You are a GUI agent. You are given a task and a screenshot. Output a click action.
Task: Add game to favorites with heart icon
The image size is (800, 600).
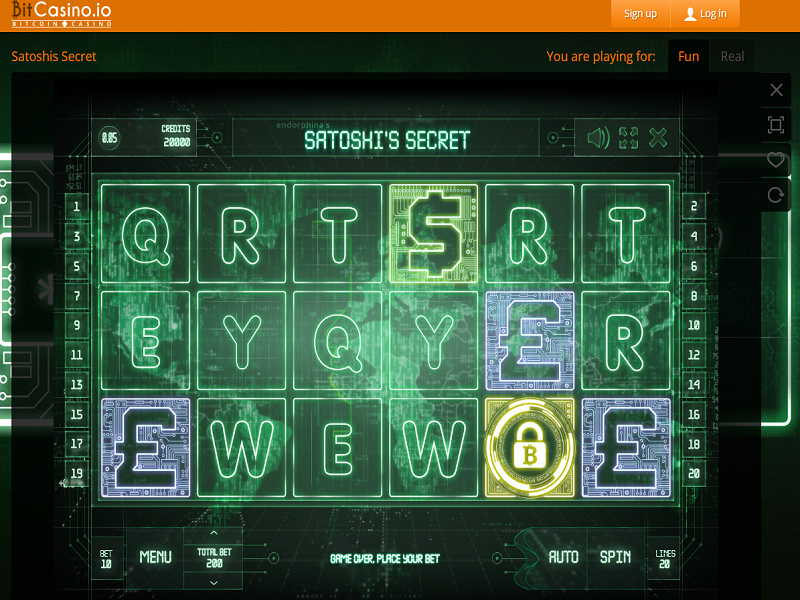[x=776, y=160]
